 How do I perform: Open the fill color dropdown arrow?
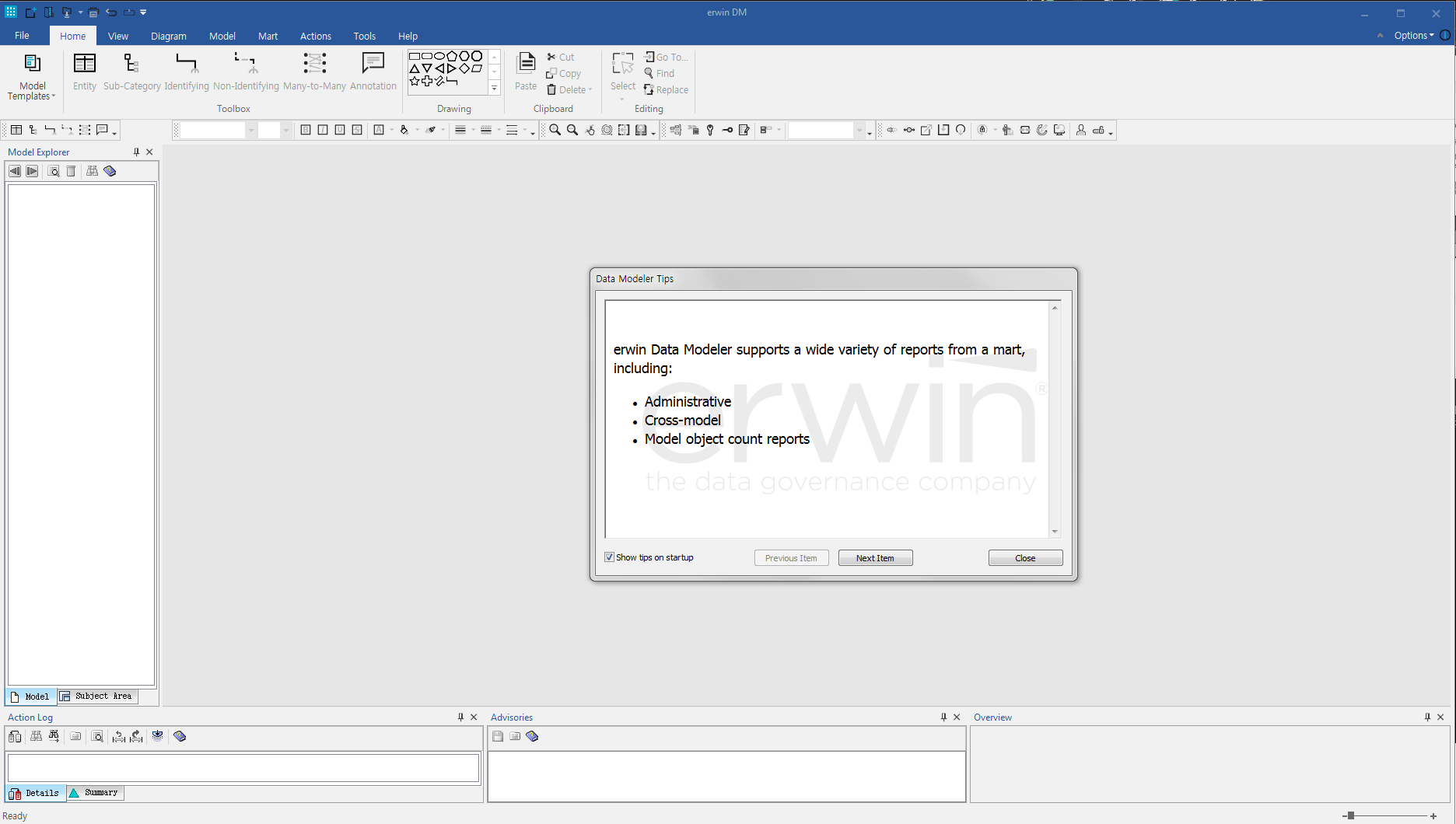pos(417,130)
